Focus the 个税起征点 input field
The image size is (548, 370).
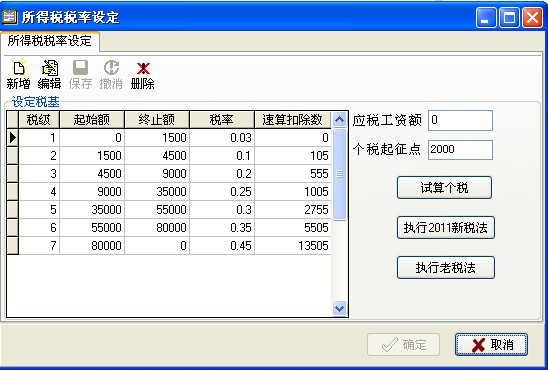(460, 150)
